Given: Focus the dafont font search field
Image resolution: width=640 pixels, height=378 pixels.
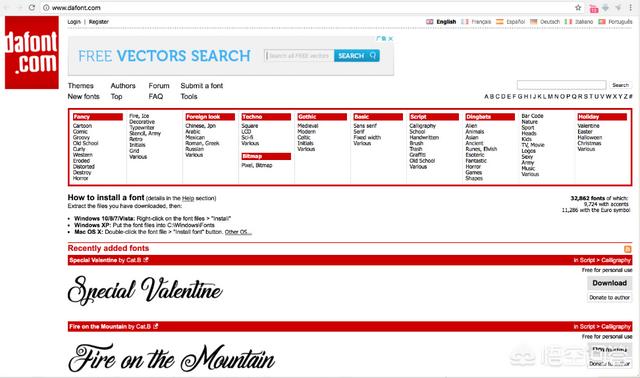Looking at the screenshot, I should coord(561,85).
